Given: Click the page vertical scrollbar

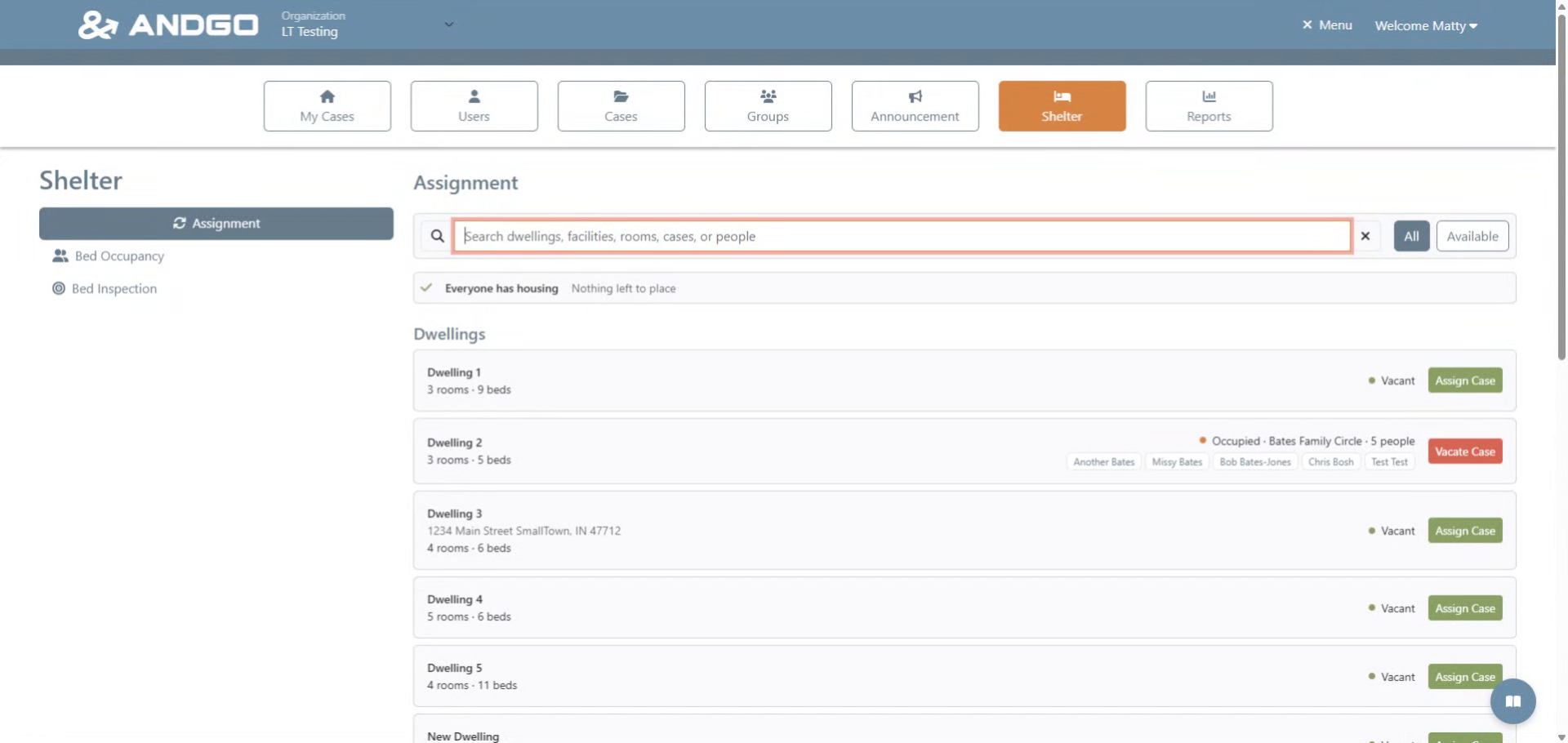Looking at the screenshot, I should pyautogui.click(x=1561, y=188).
